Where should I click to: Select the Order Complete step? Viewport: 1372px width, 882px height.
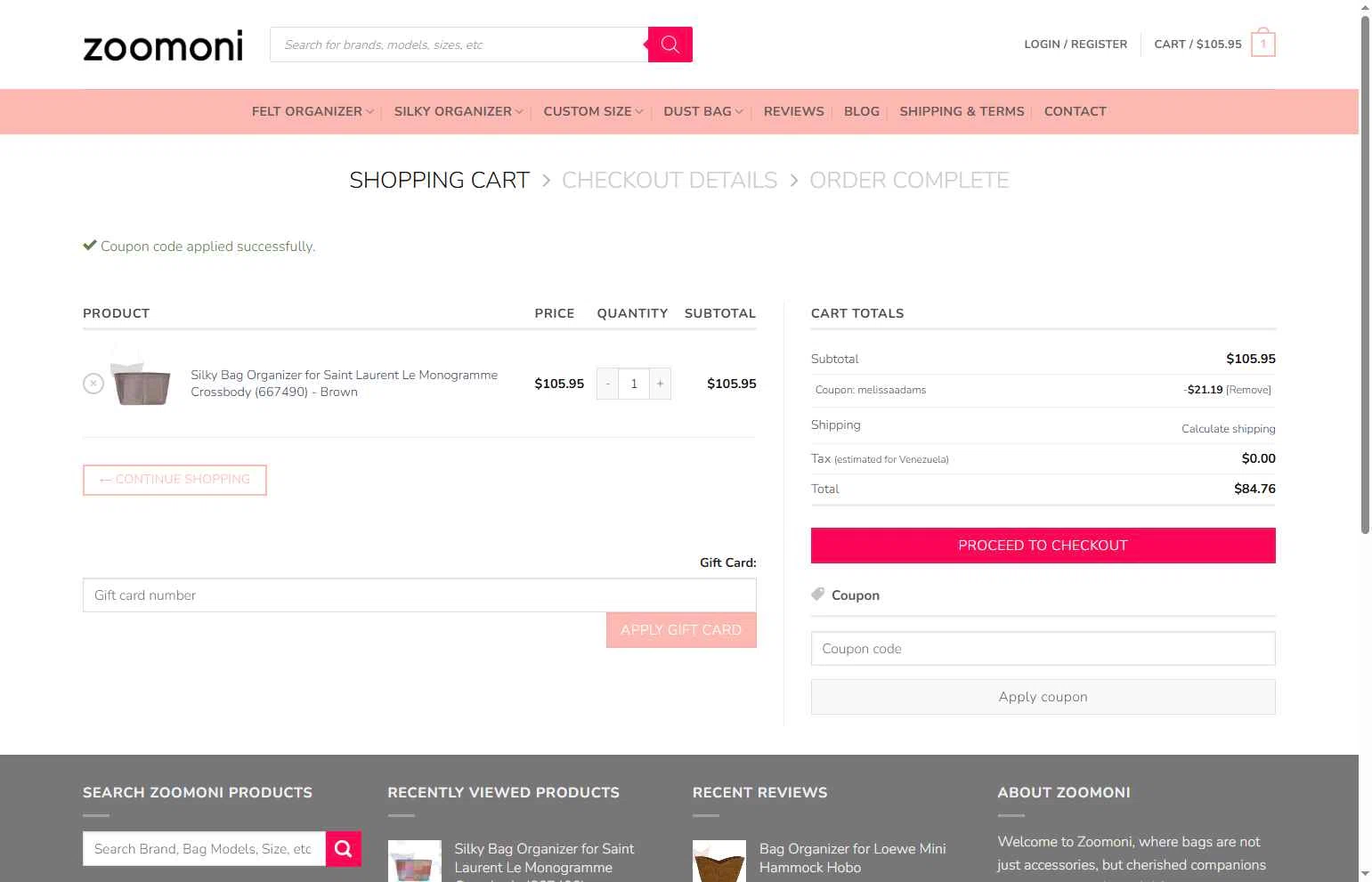(909, 180)
